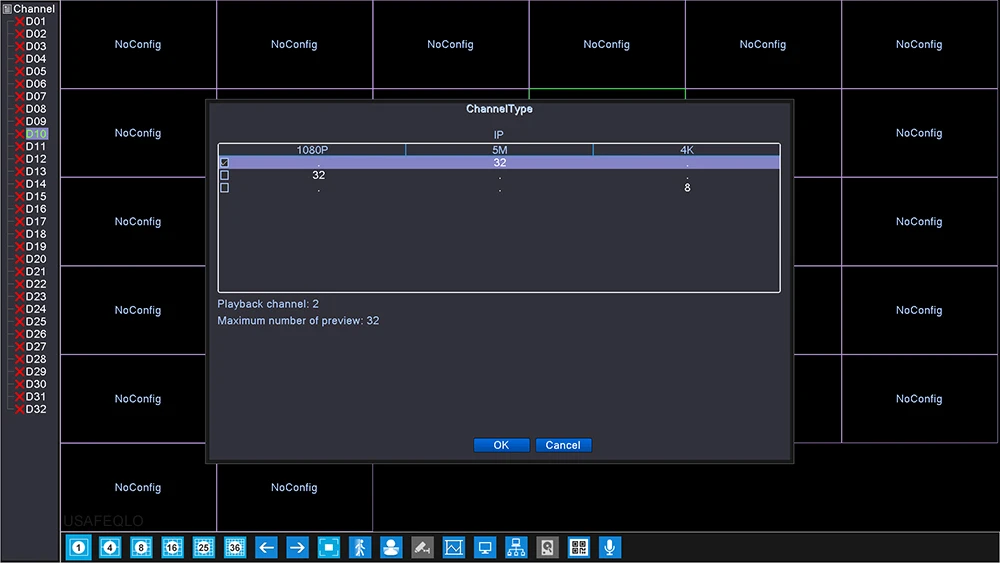Toggle full screen view icon
This screenshot has height=563, width=1000.
[x=328, y=547]
